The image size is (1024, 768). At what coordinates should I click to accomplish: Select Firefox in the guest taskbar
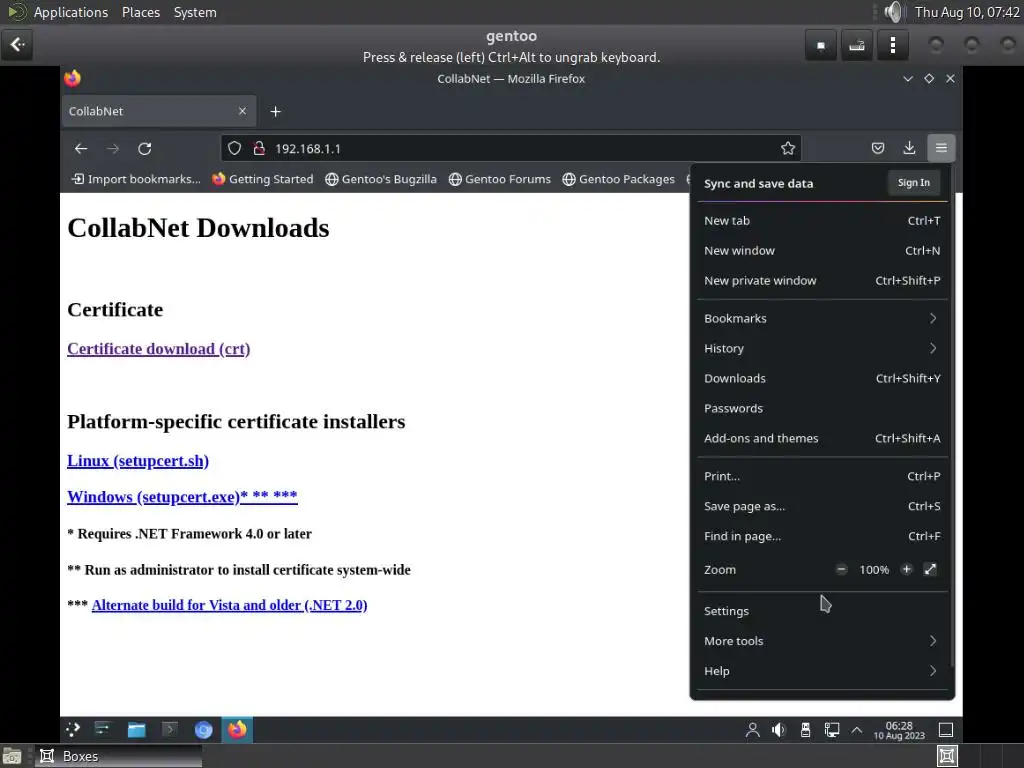coord(237,729)
